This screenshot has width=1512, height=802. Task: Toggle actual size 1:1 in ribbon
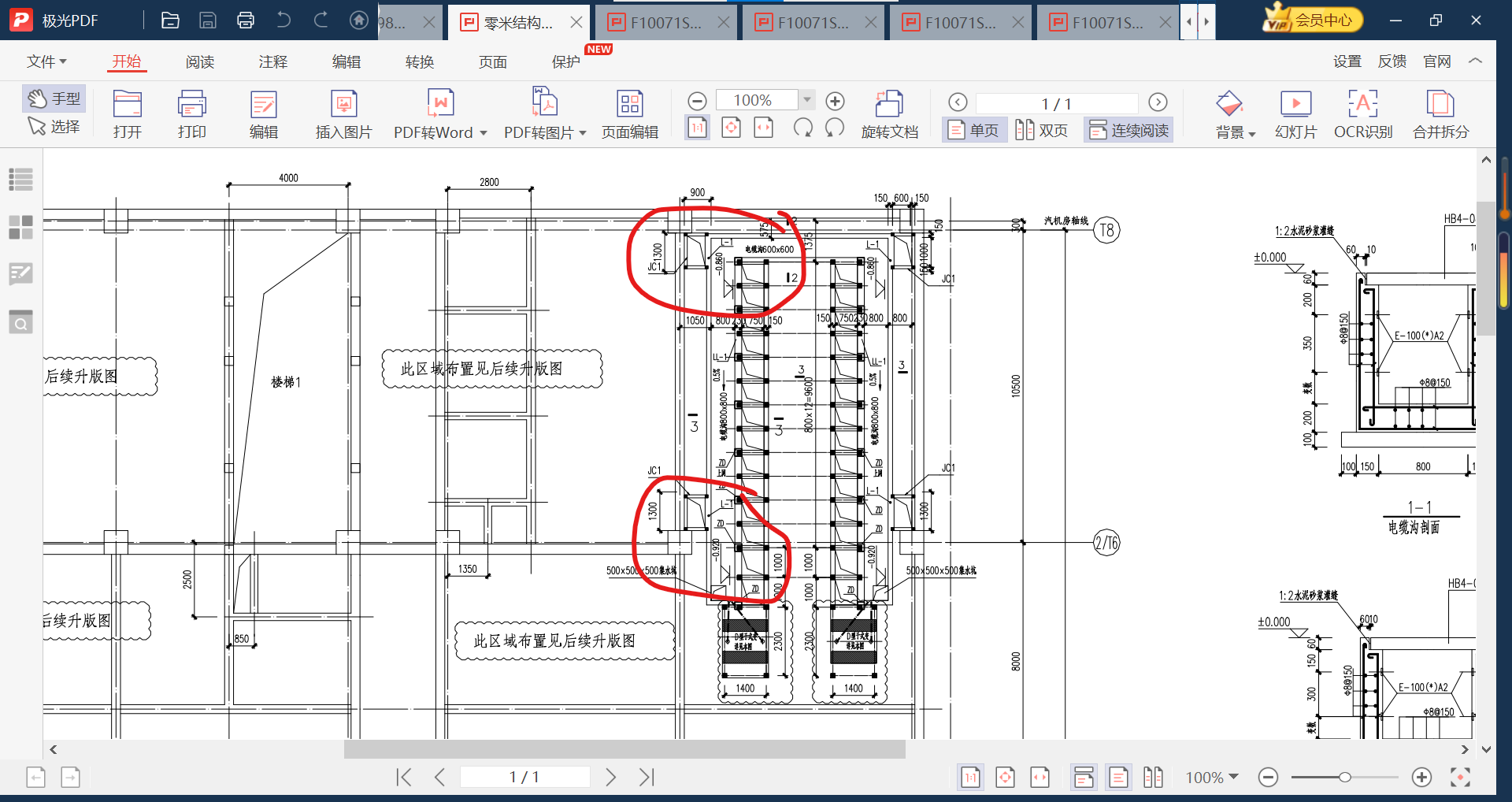697,128
